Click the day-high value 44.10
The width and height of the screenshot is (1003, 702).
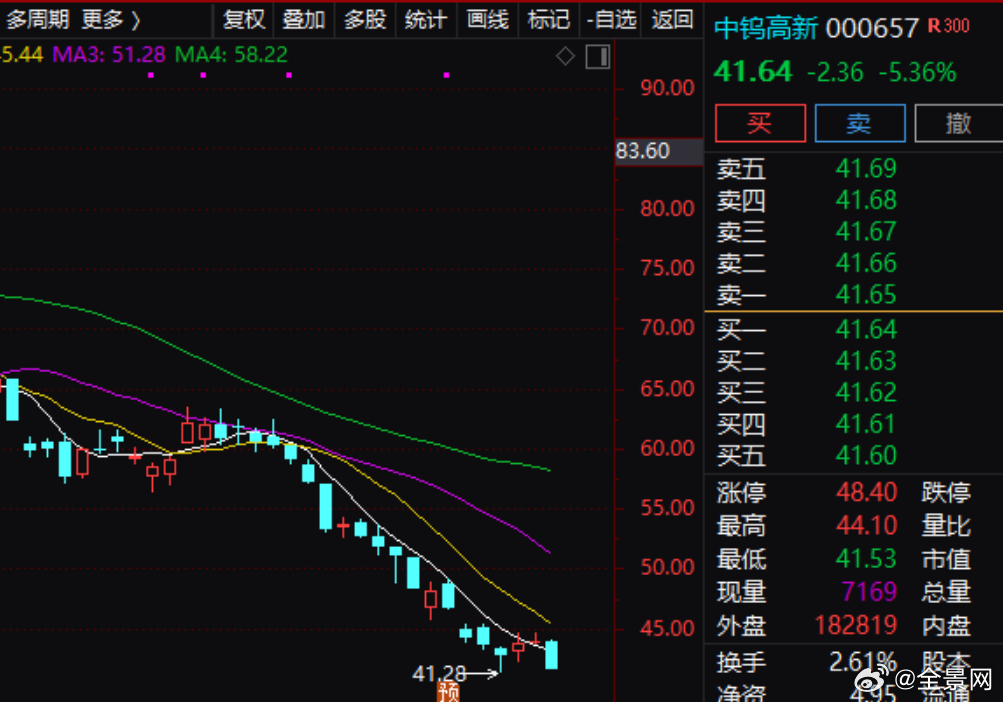point(866,525)
